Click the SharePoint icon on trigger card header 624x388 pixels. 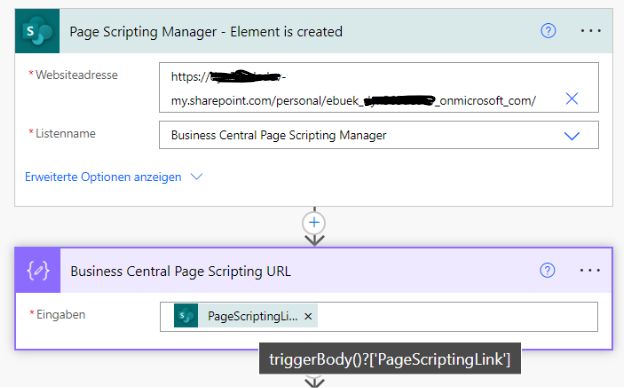[x=37, y=31]
